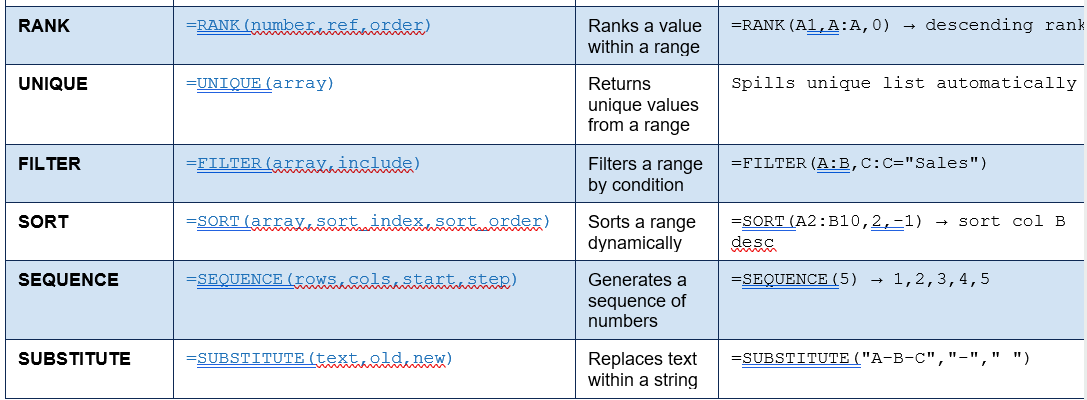Open the =FILTER(array,include) syntax link

tap(303, 164)
